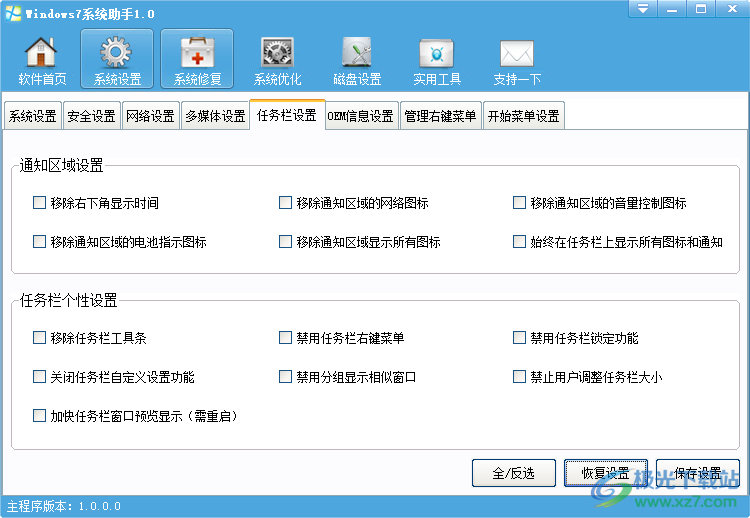Screen dimensions: 750x518
Task: Select the 系统设置 gear icon
Action: pos(117,59)
